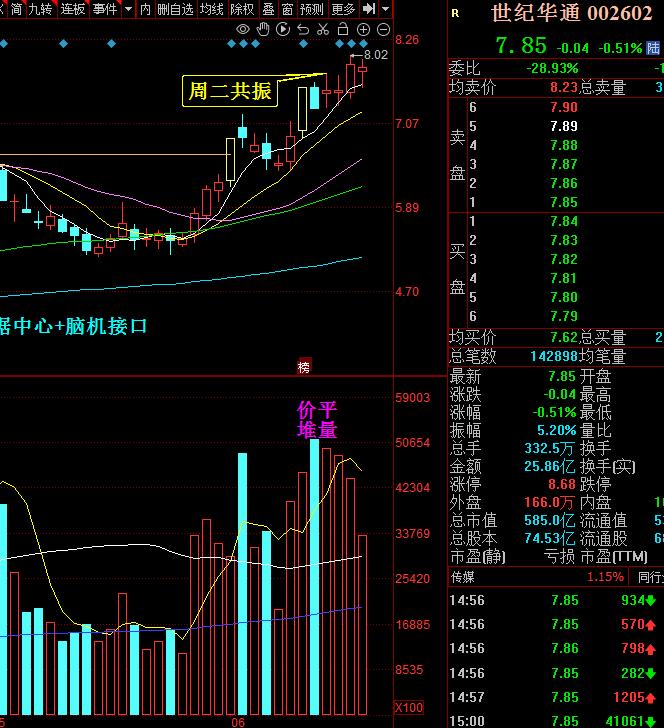Image resolution: width=664 pixels, height=728 pixels.
Task: Click the 振幅 value 5.20%
Action: pyautogui.click(x=557, y=430)
